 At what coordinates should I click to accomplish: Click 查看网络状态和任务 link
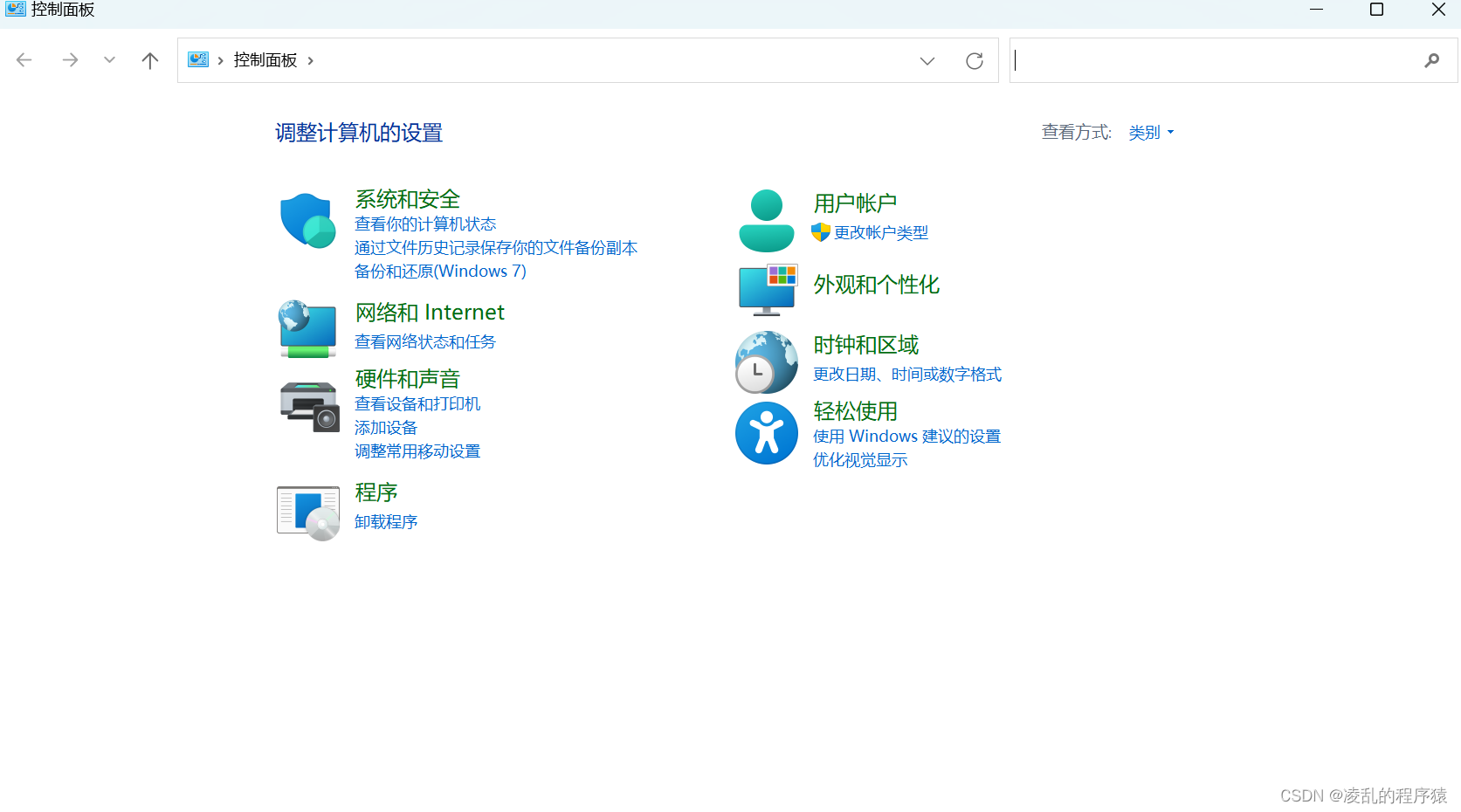(x=425, y=342)
